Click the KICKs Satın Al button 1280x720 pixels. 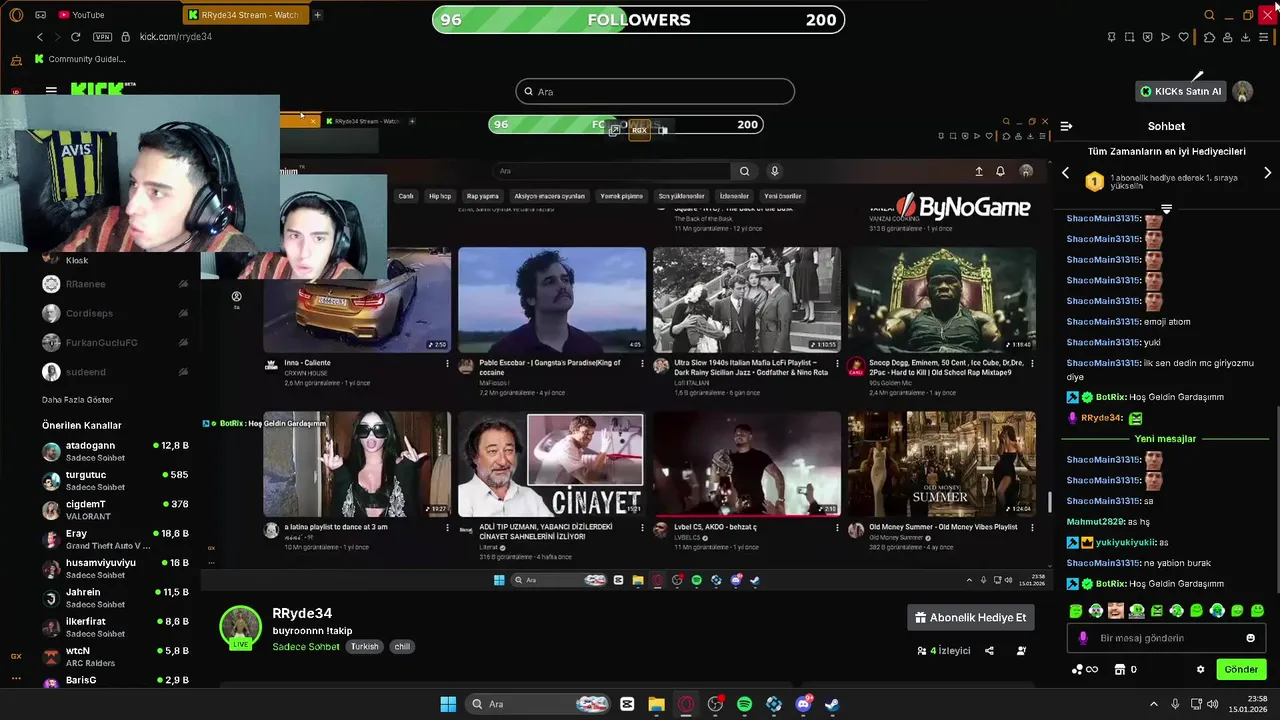[x=1181, y=91]
